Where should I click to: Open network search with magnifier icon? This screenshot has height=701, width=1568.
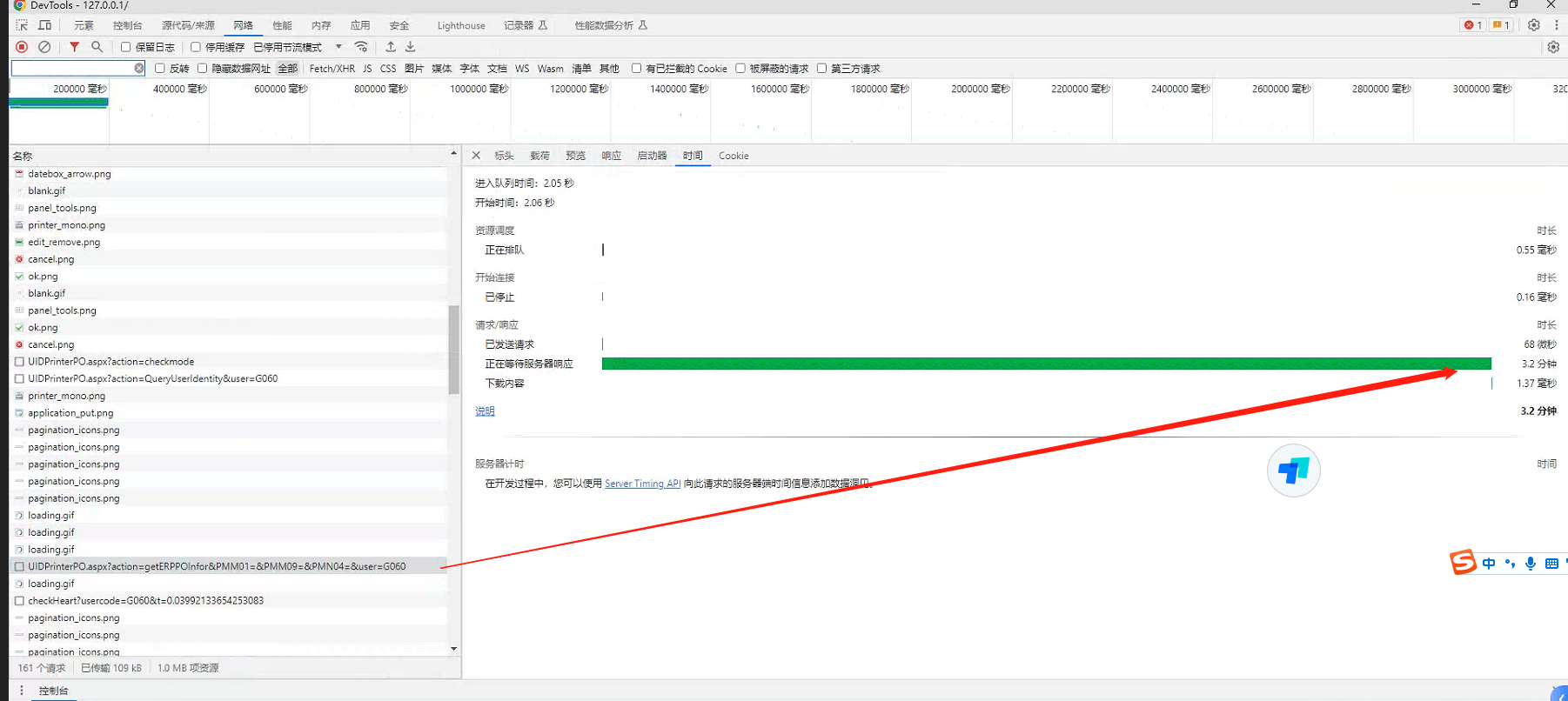(x=97, y=47)
